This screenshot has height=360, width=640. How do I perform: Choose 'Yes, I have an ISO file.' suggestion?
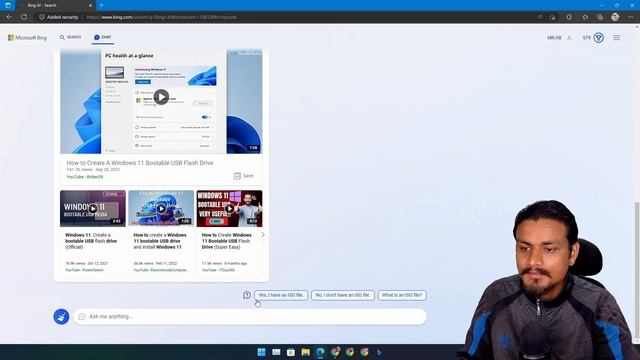pyautogui.click(x=281, y=295)
